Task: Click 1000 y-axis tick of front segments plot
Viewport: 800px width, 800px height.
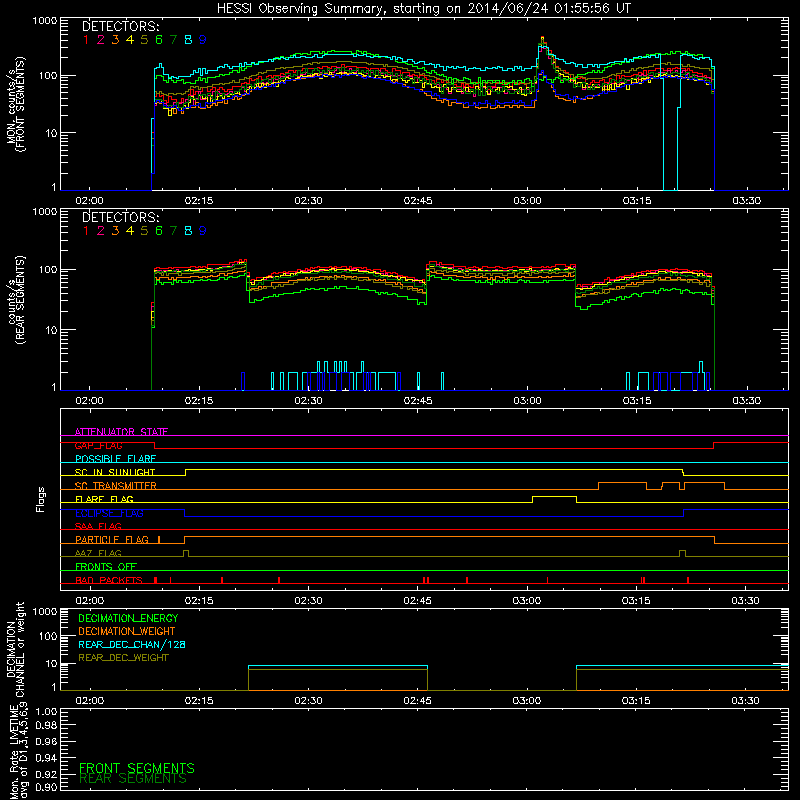Action: 45,21
